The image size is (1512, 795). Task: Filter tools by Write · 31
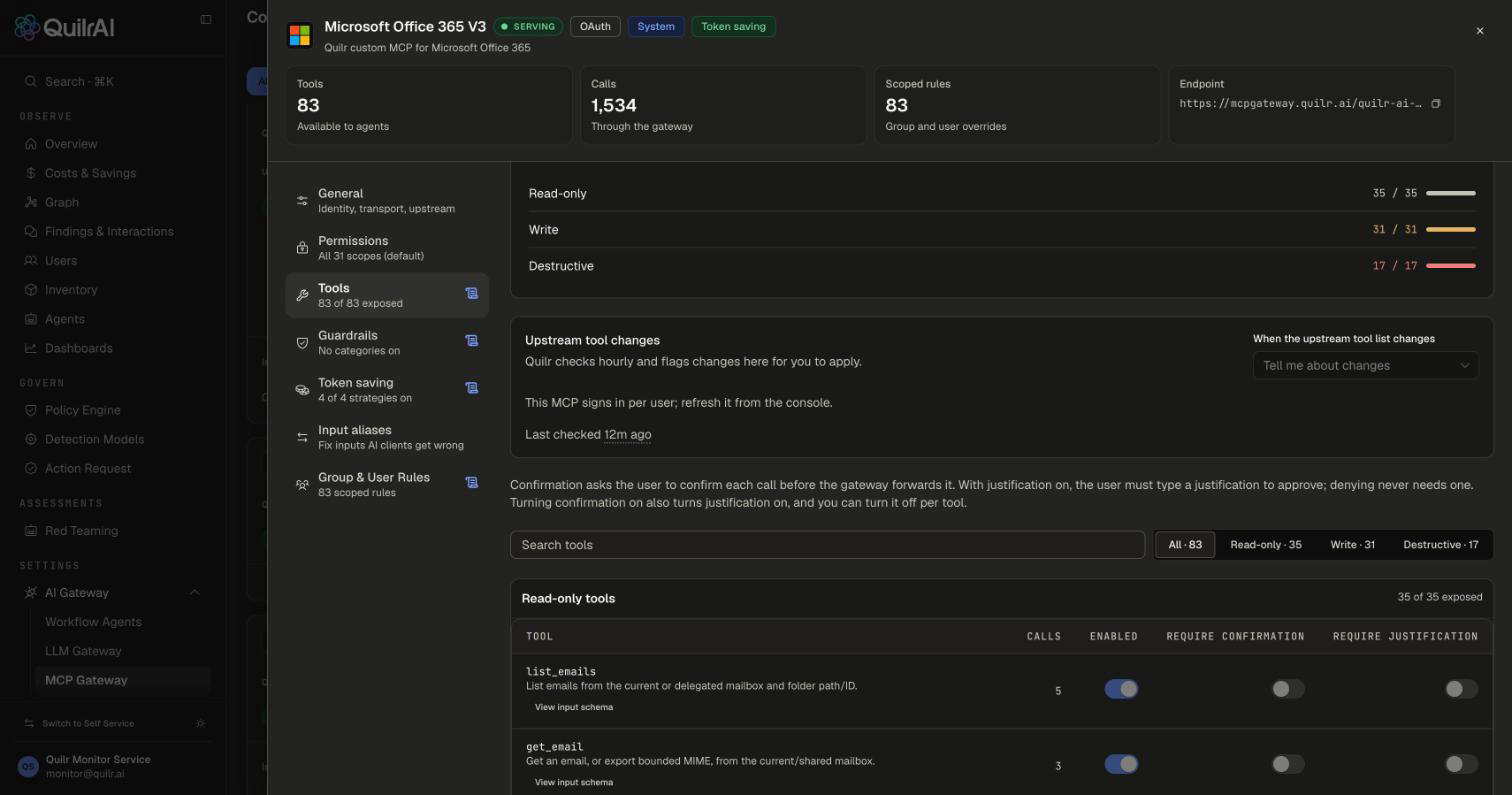pyautogui.click(x=1352, y=545)
